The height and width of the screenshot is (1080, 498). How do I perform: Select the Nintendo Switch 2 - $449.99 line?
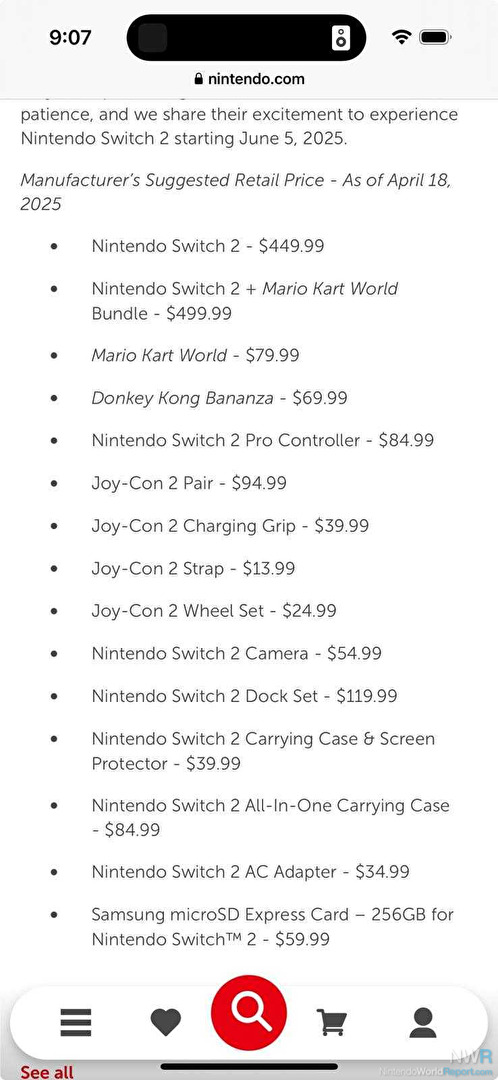(x=207, y=246)
